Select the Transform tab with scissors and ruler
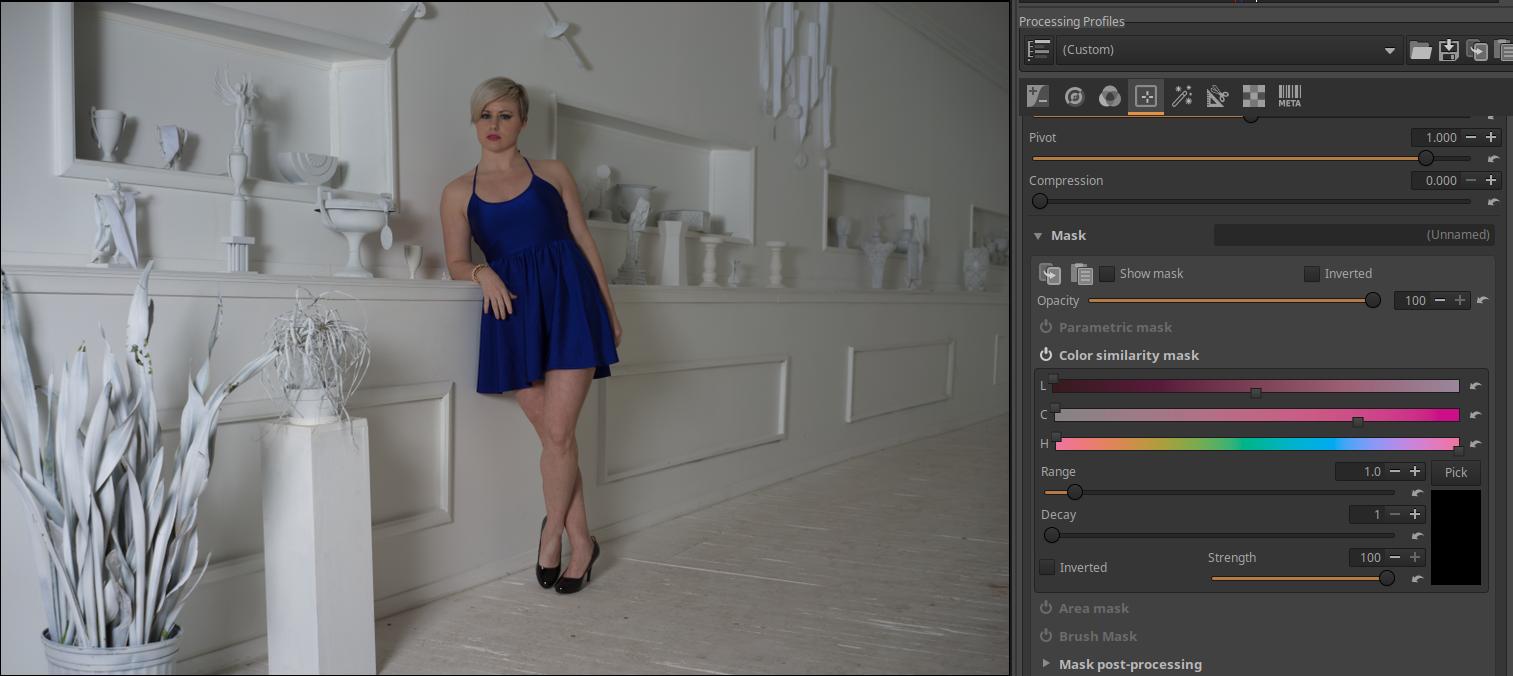 [1217, 97]
